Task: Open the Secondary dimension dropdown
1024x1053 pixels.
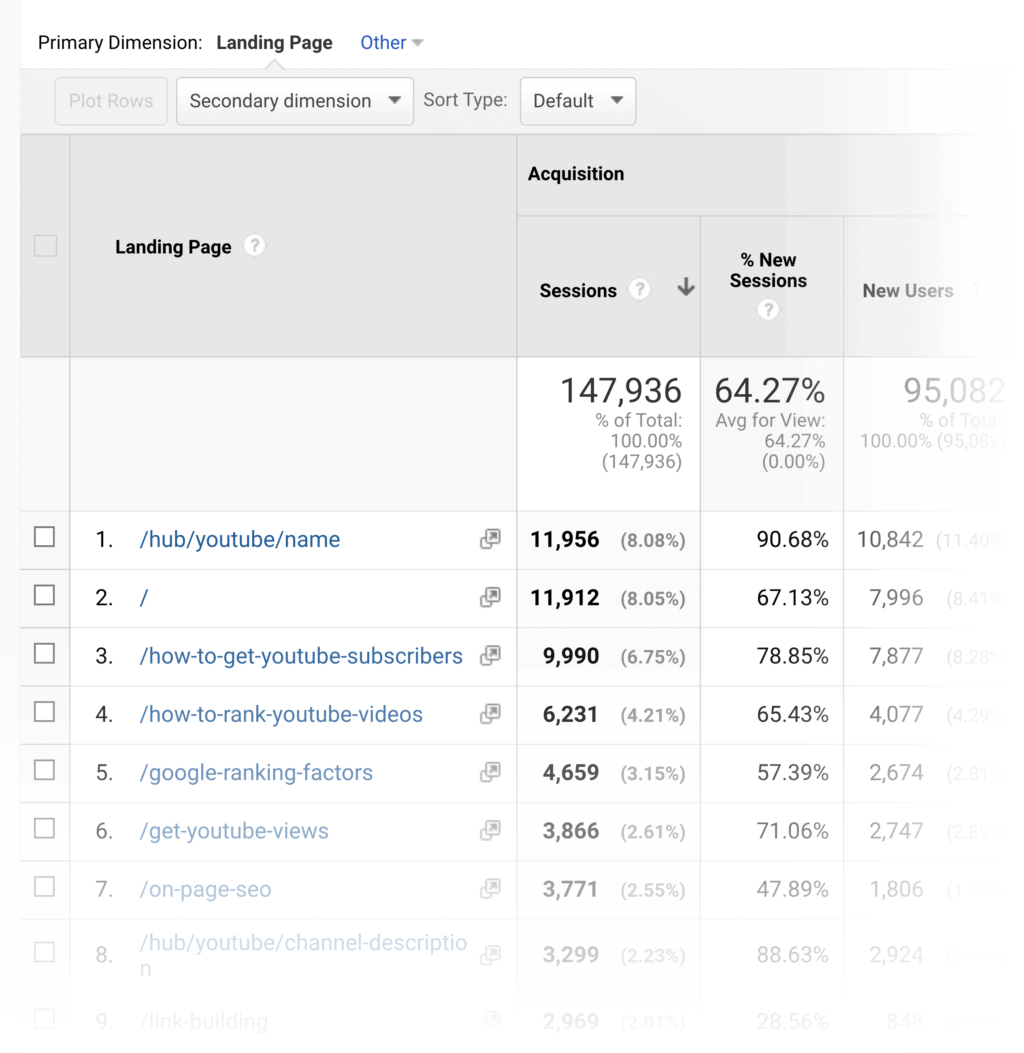Action: (x=294, y=101)
